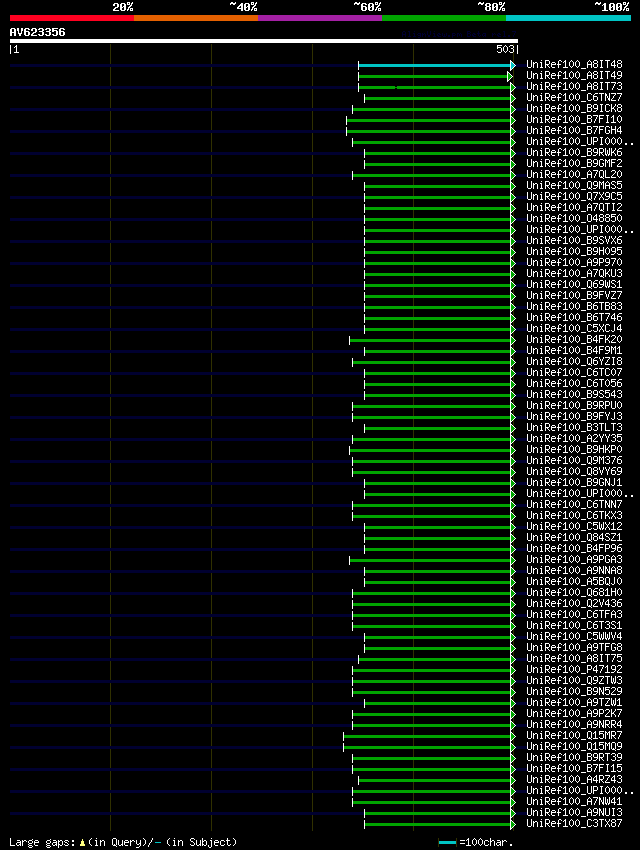Select the UniRef100_Q2V436 label
This screenshot has height=850, width=640.
(574, 603)
